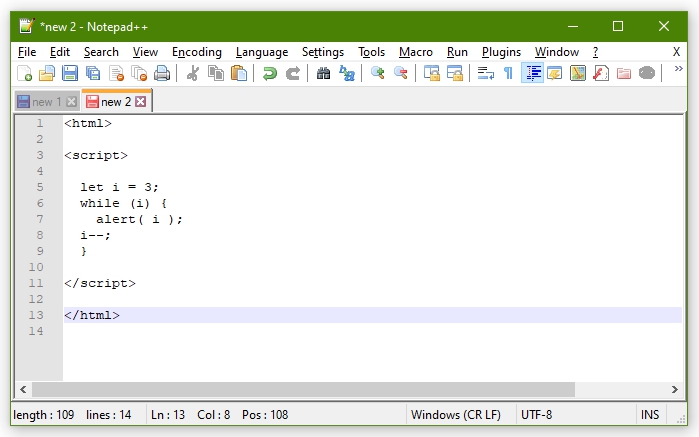Click the horizontal scrollbar right arrow
Image resolution: width=699 pixels, height=437 pixels.
click(675, 390)
